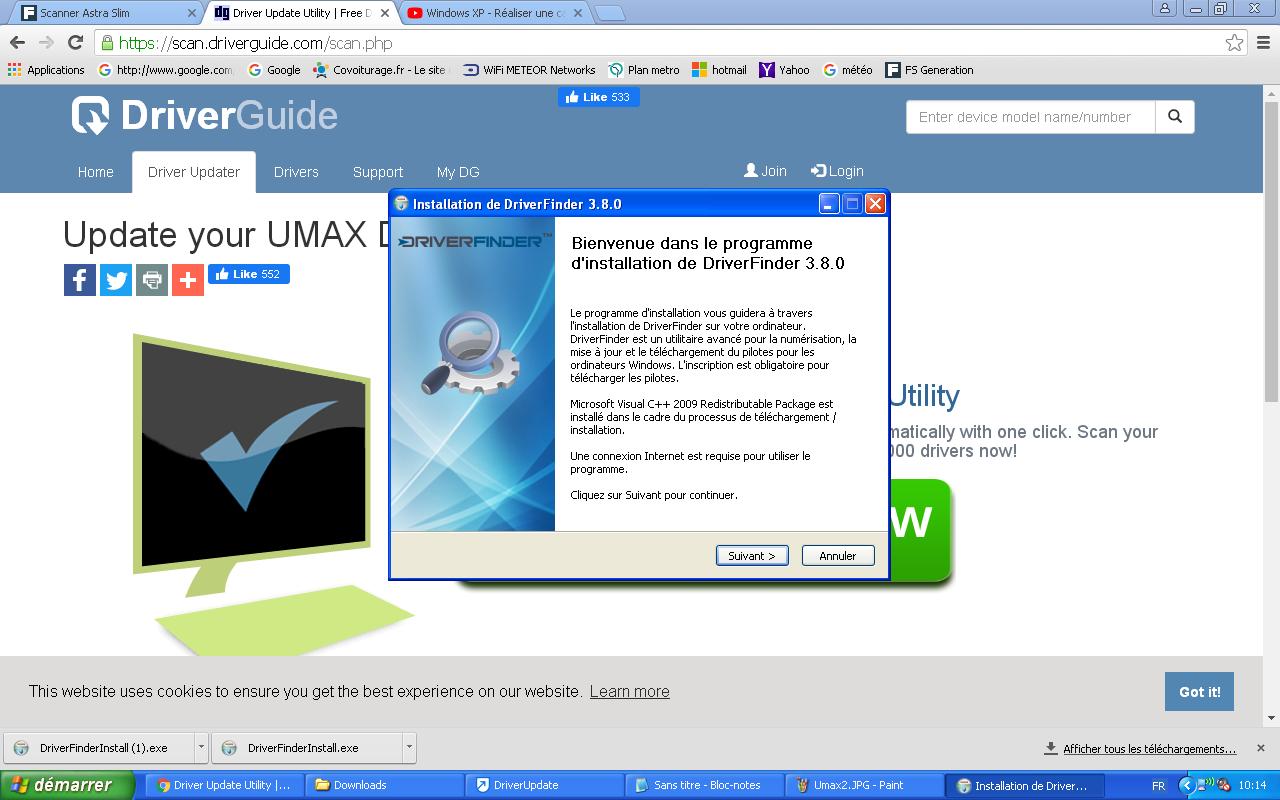1280x800 pixels.
Task: Click the search magnifier button
Action: 1175,117
